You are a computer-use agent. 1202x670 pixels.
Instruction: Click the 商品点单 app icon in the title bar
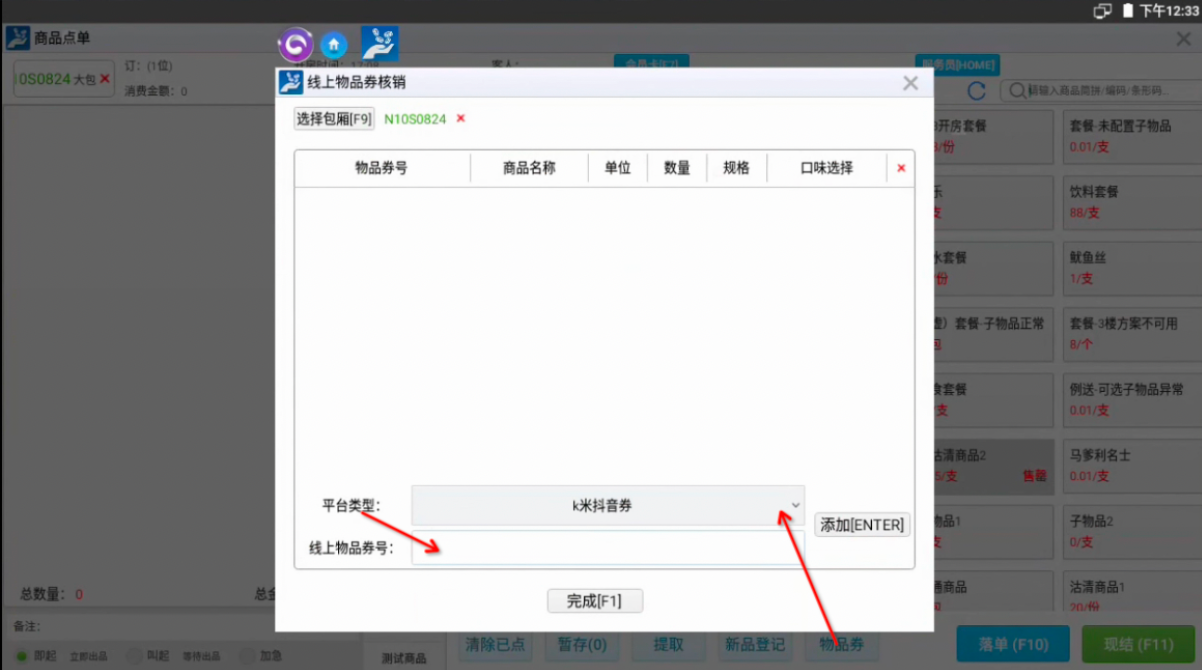(17, 37)
